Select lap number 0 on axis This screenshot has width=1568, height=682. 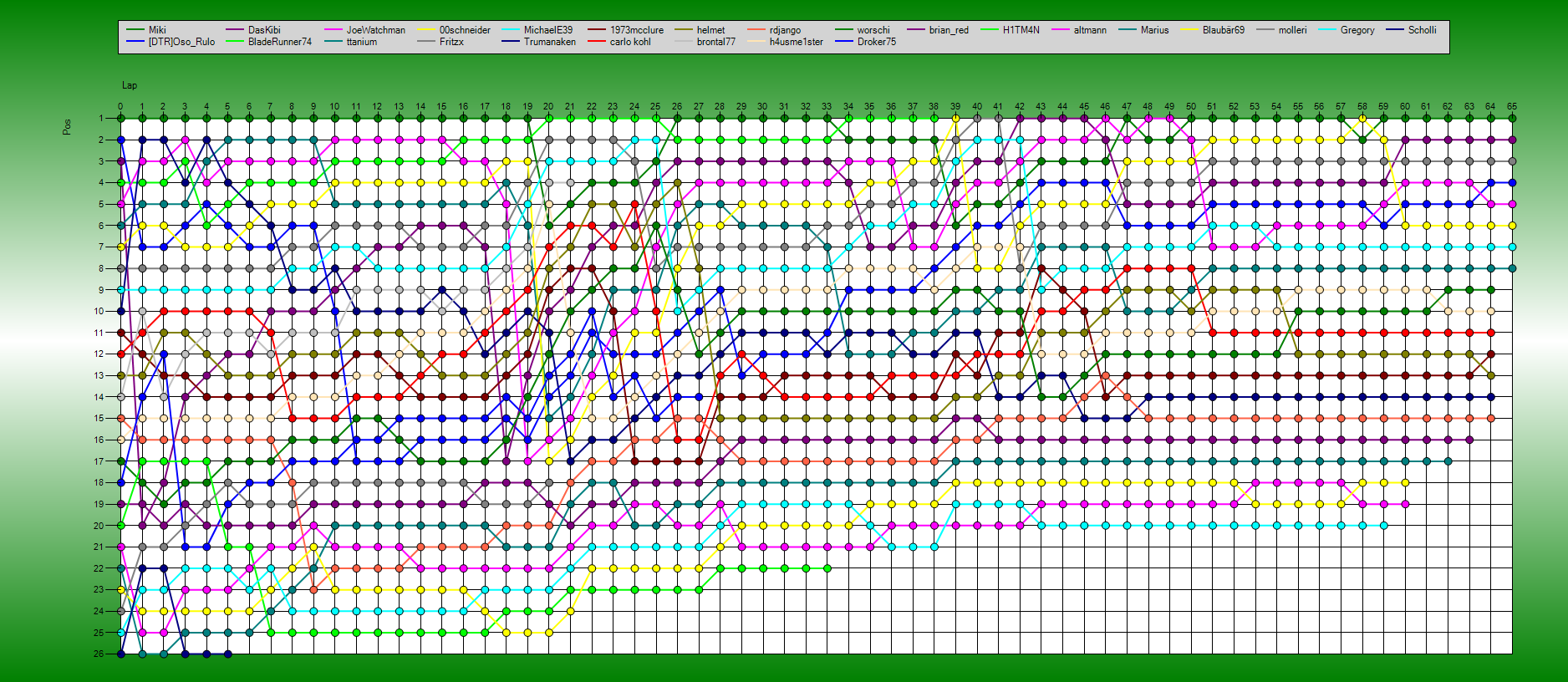[120, 107]
